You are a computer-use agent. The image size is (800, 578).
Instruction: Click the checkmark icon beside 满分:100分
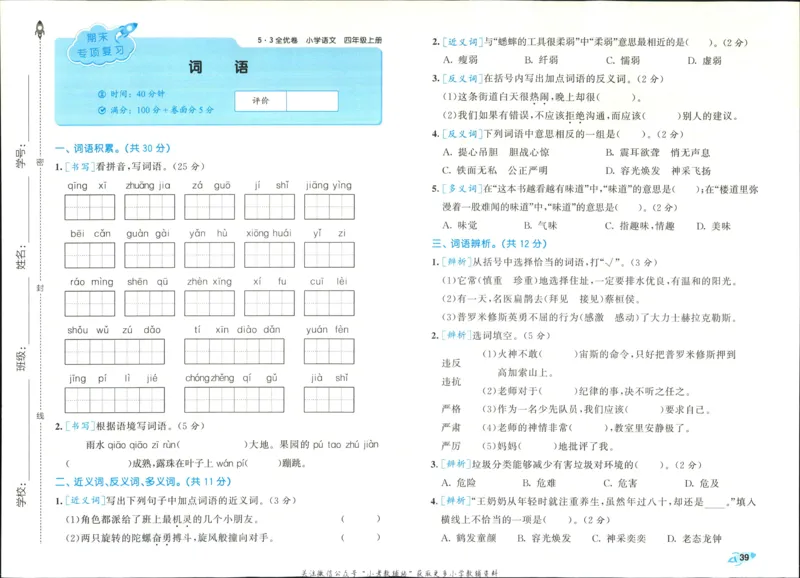102,110
